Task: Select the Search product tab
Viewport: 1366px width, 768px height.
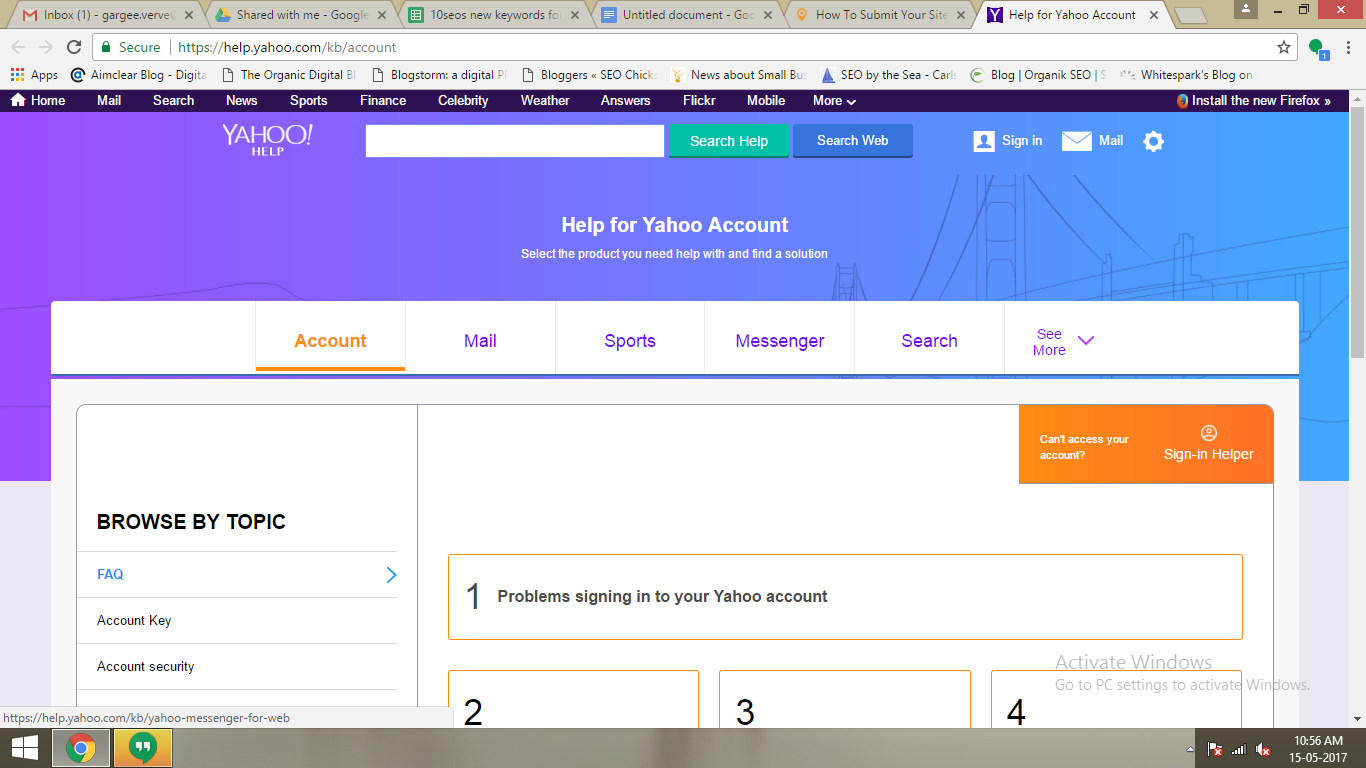Action: [x=929, y=340]
